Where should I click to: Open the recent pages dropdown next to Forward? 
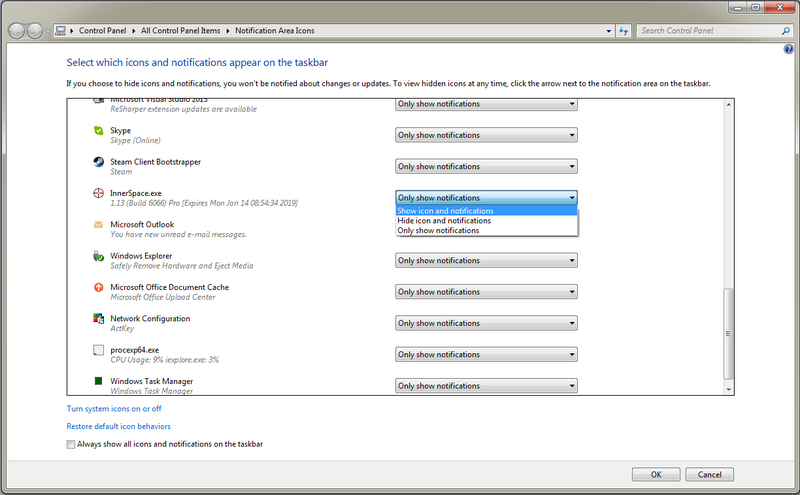point(47,31)
